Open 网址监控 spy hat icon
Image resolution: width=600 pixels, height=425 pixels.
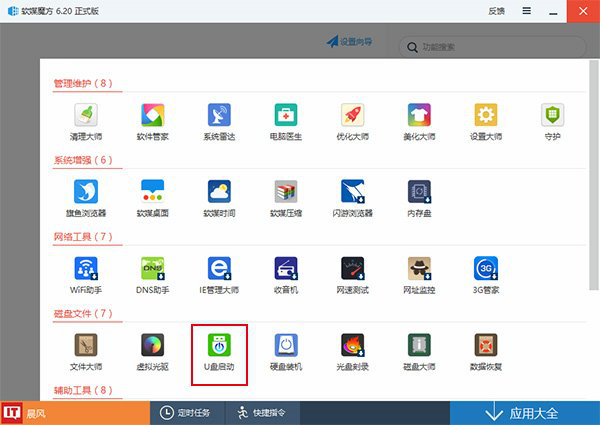419,268
